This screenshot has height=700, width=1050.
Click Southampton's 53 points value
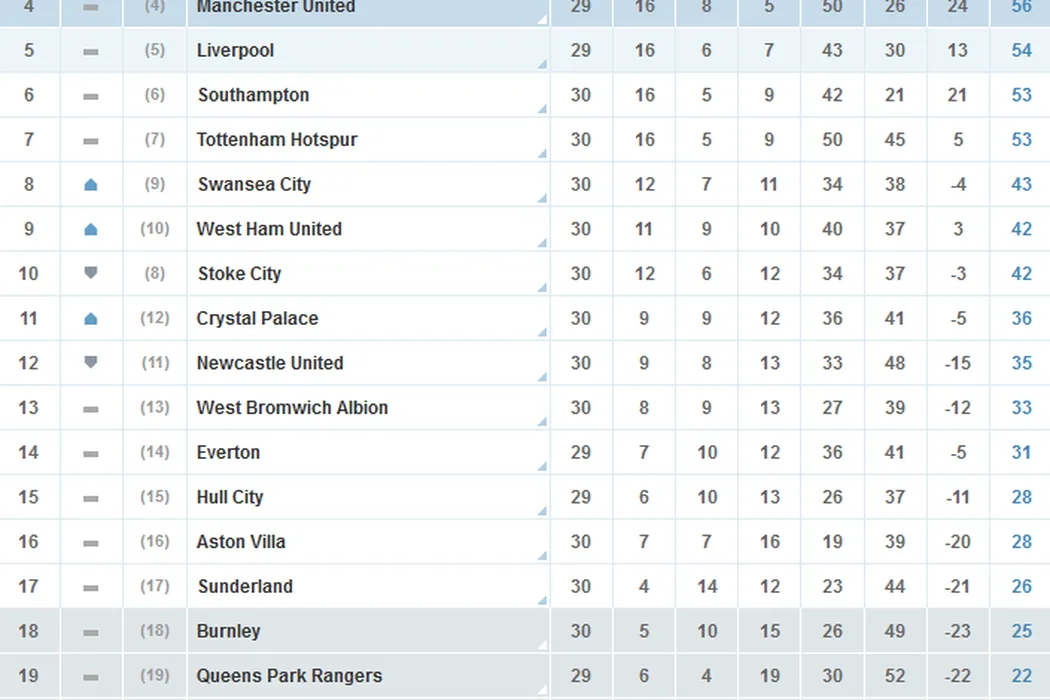click(1021, 95)
